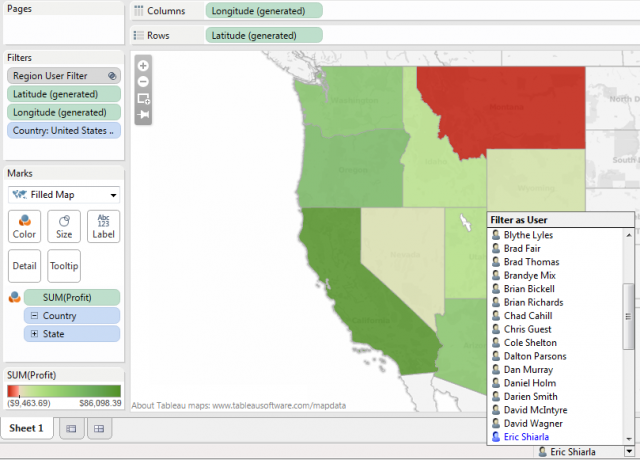Choose Dan Murray from Filter as User
This screenshot has width=640, height=460.
click(x=526, y=370)
